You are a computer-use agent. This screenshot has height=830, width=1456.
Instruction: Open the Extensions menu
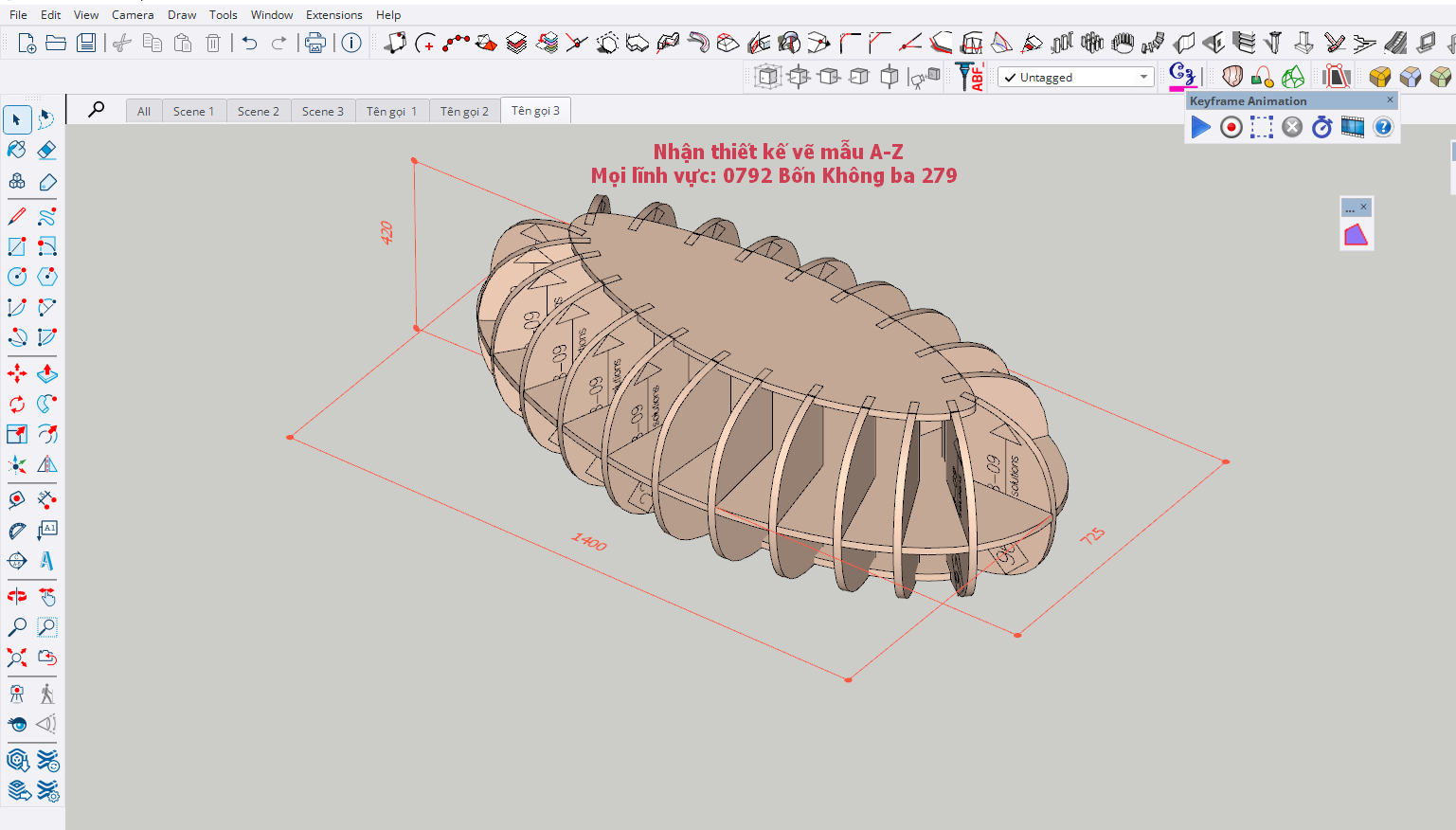333,15
